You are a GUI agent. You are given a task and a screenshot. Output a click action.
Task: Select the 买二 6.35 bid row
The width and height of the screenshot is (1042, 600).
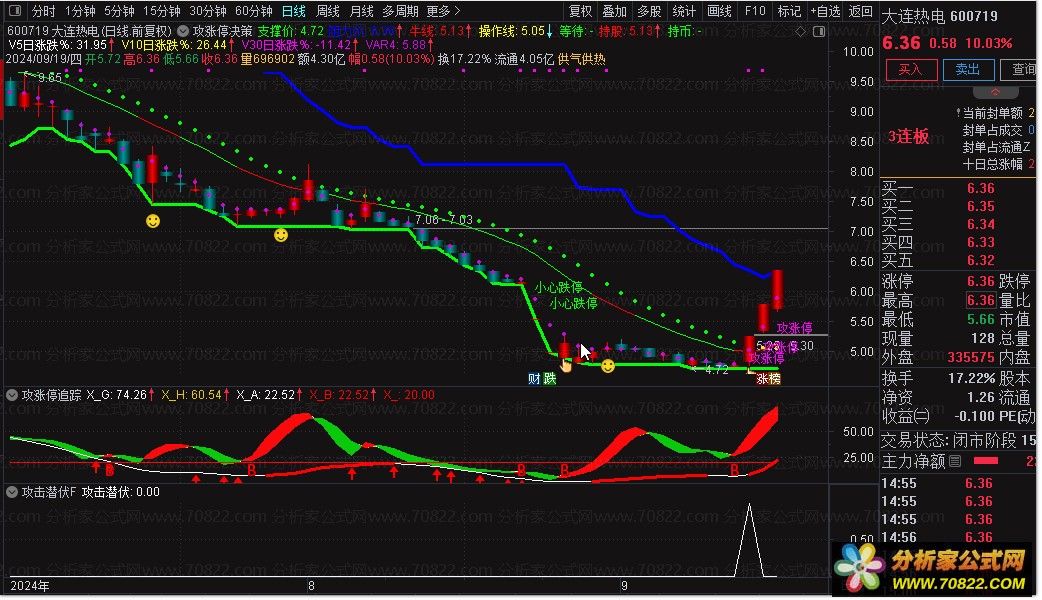tap(958, 207)
